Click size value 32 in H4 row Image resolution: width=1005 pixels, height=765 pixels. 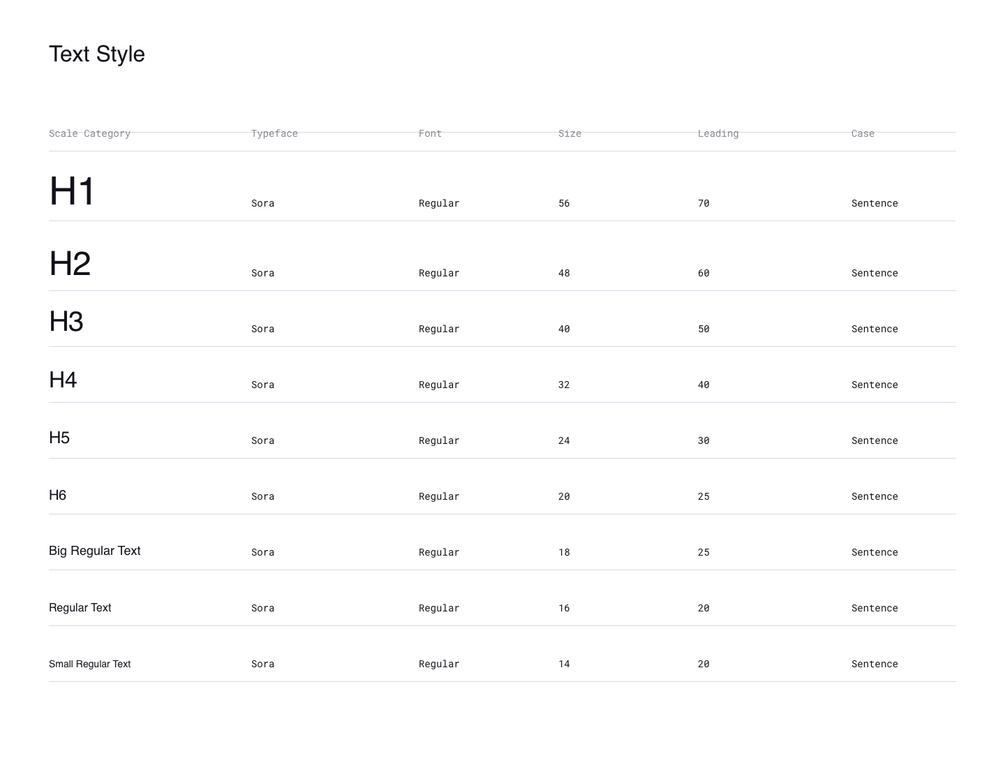(x=564, y=385)
